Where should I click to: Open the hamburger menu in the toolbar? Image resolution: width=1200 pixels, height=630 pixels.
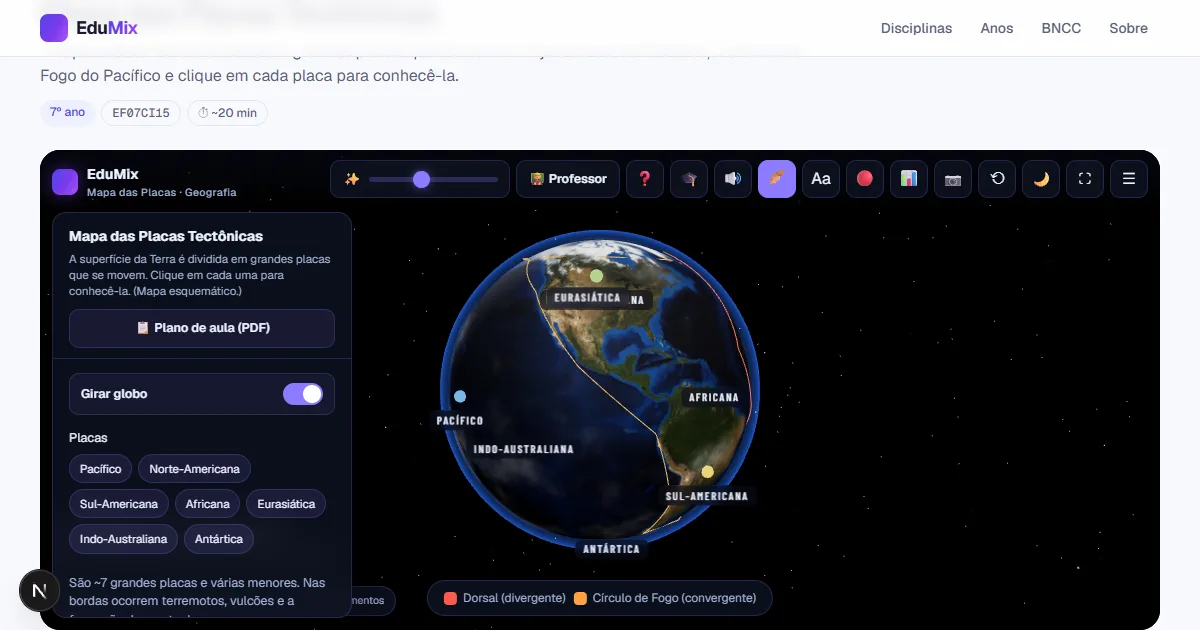(1129, 179)
